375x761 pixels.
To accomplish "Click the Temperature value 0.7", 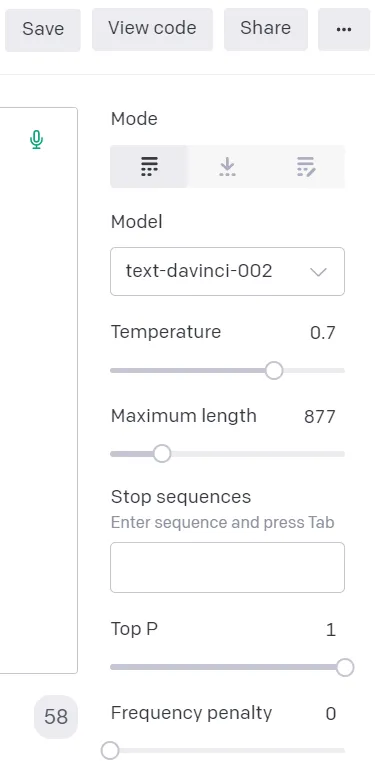I will click(x=323, y=333).
